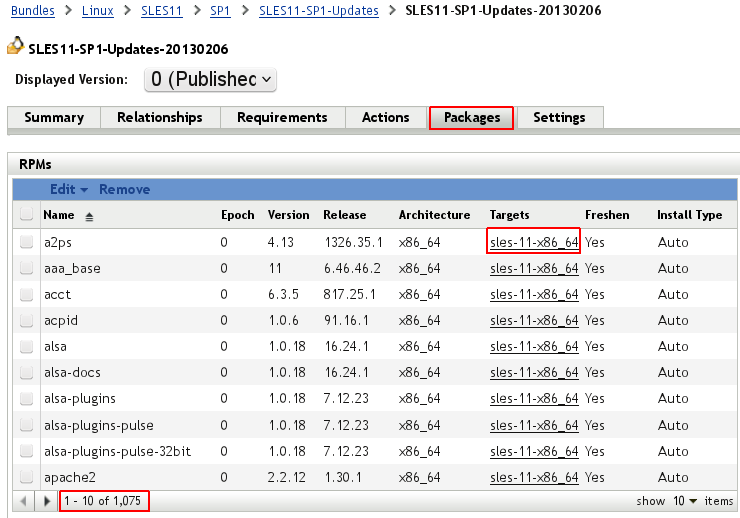The image size is (740, 518).
Task: Check the apache2 package checkbox
Action: (26, 476)
